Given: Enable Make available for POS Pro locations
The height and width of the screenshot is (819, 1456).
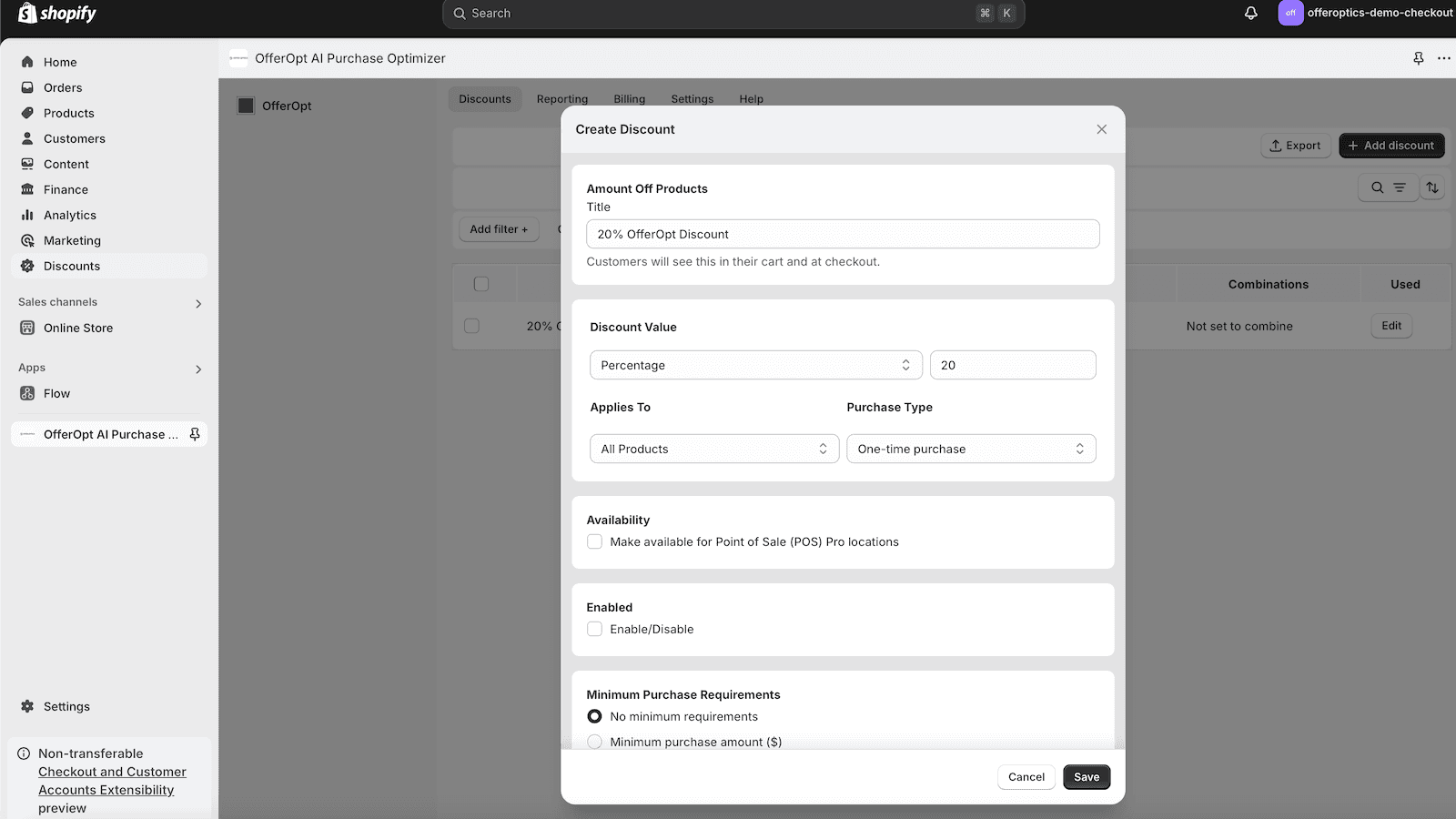Looking at the screenshot, I should [594, 541].
